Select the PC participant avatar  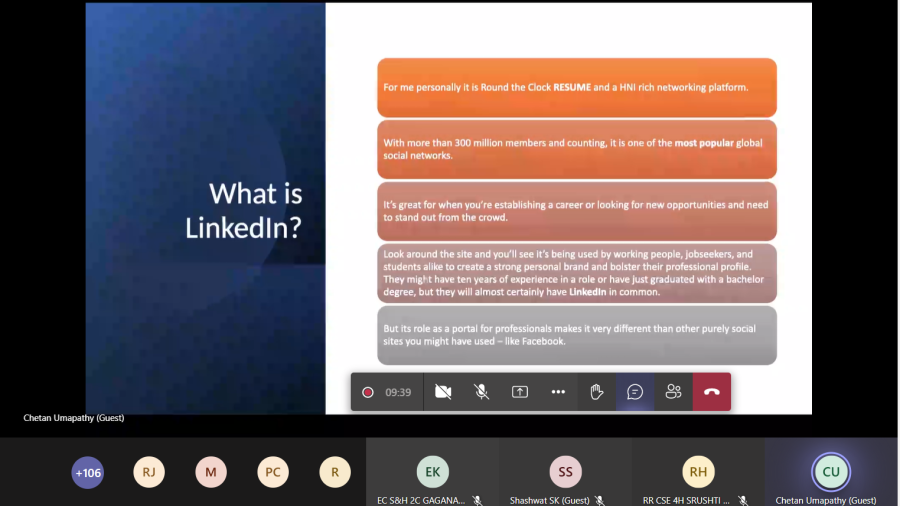point(273,472)
